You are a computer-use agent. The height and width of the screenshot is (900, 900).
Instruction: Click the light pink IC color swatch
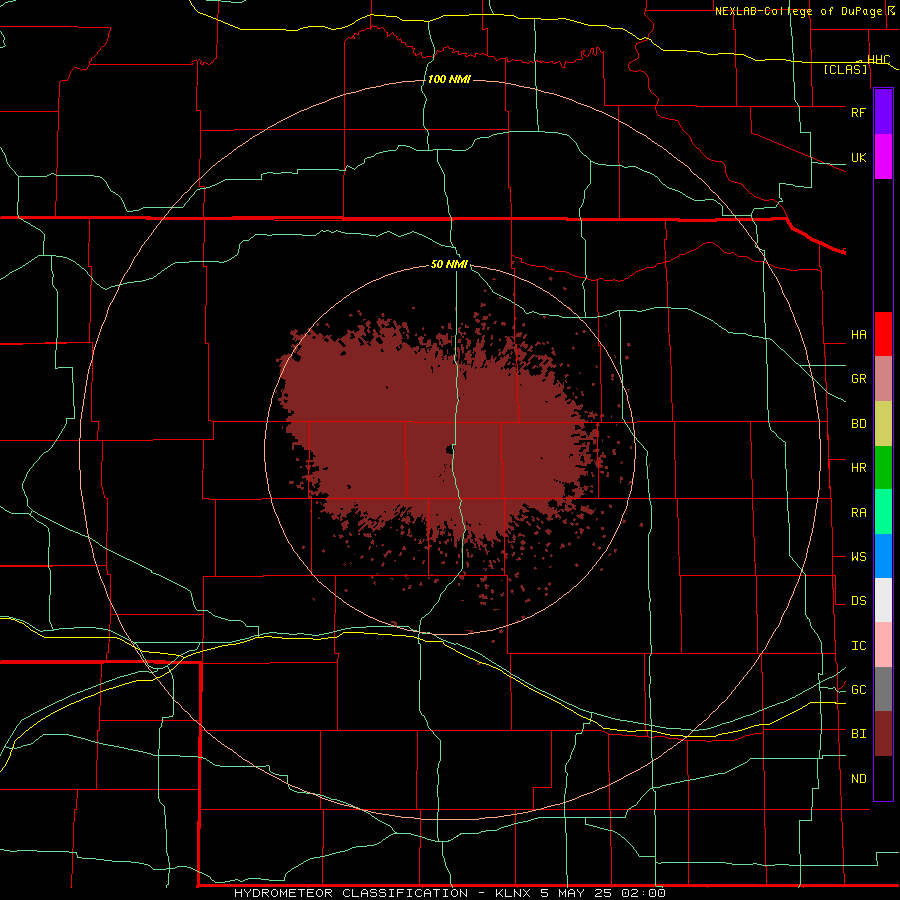point(883,645)
